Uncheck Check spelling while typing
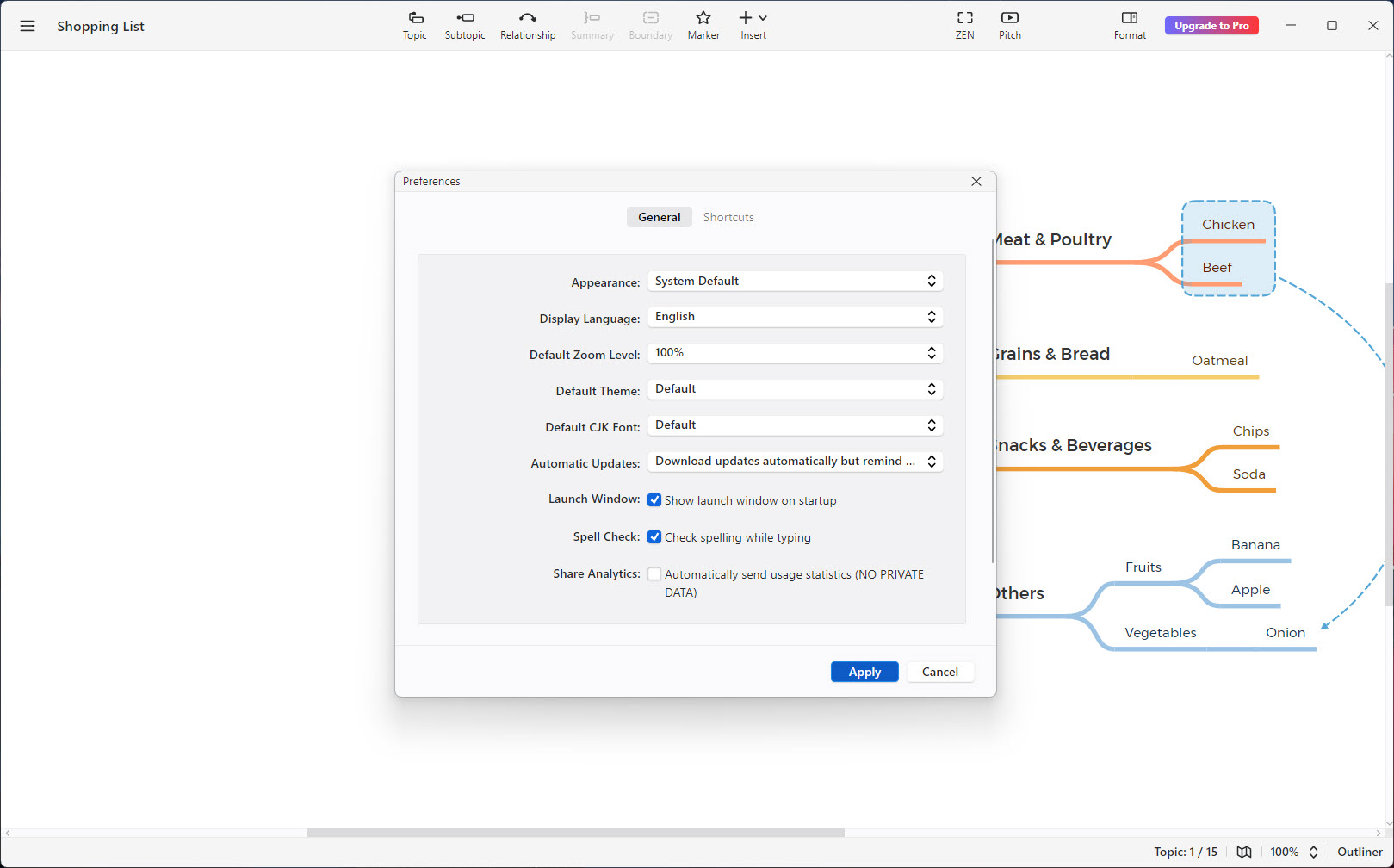The width and height of the screenshot is (1394, 868). [654, 537]
